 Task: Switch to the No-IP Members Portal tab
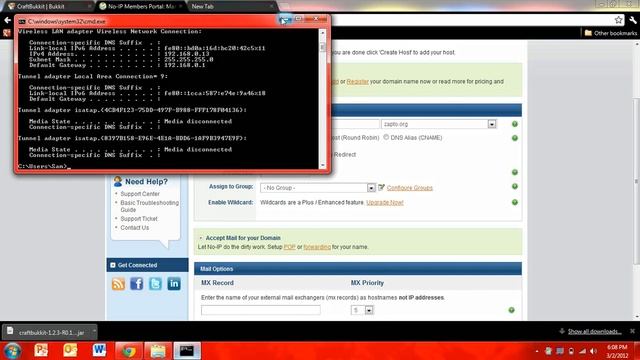(x=141, y=7)
